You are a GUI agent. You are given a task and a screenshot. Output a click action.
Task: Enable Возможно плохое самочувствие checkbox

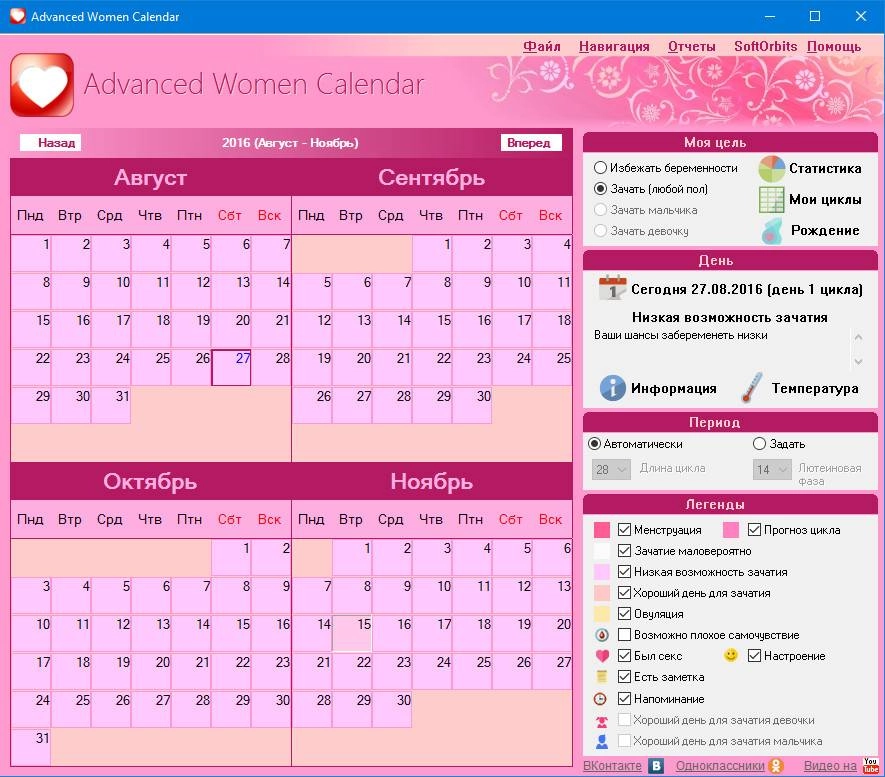click(624, 634)
